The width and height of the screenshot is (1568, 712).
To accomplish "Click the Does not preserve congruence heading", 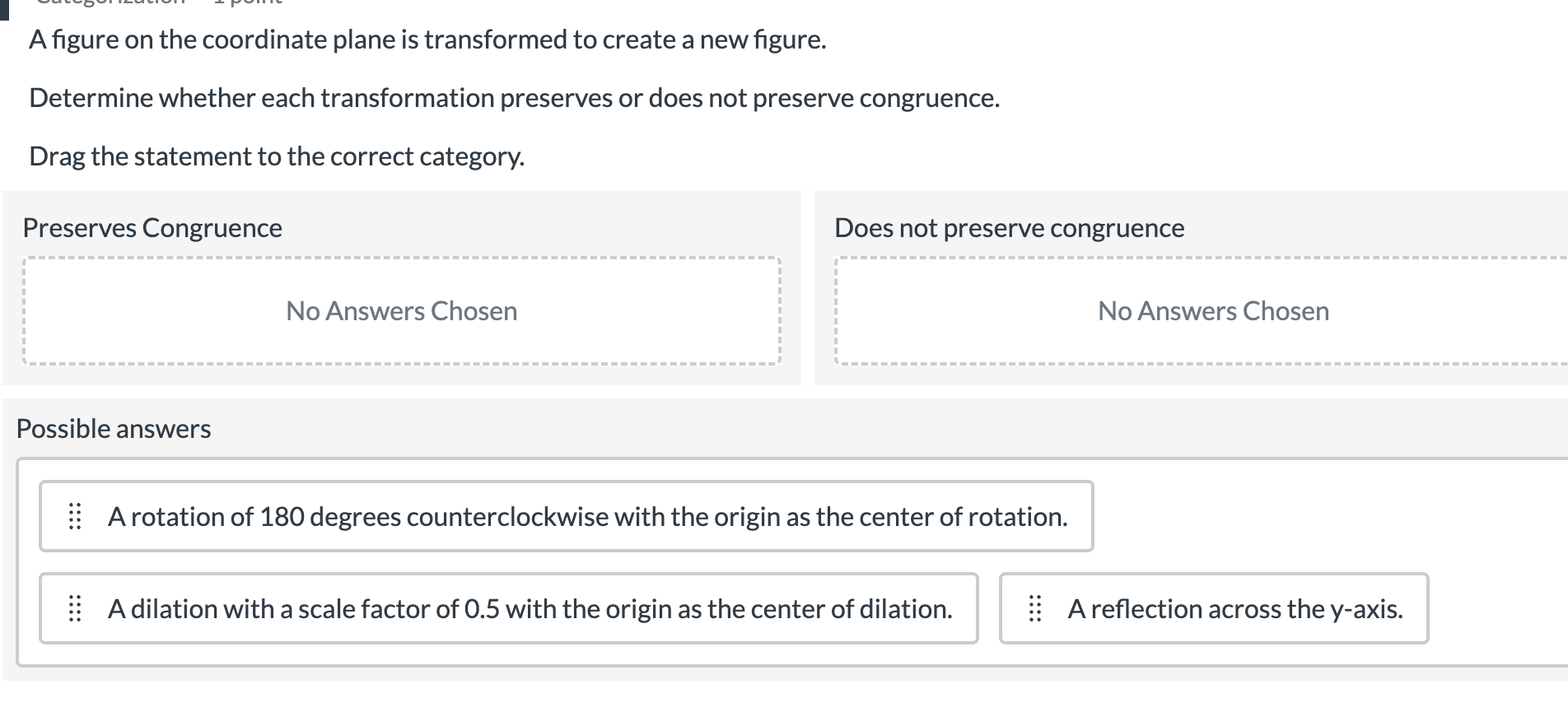I will (x=1009, y=228).
